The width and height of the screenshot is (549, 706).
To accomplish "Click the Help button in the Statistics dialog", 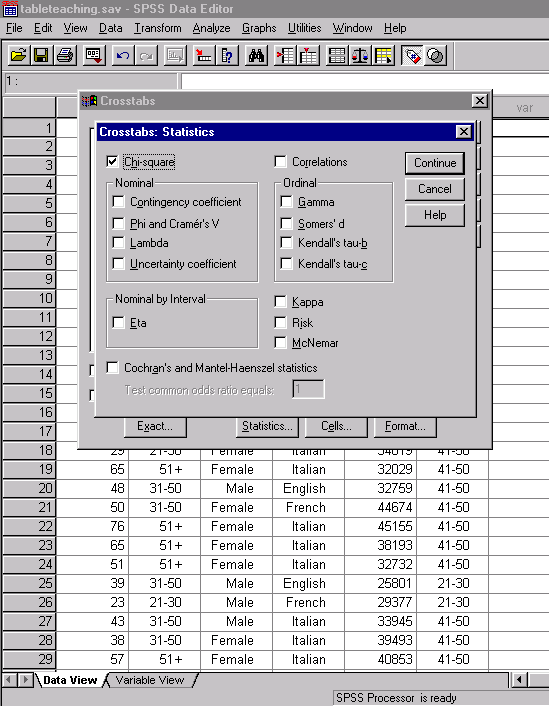I will click(x=435, y=215).
